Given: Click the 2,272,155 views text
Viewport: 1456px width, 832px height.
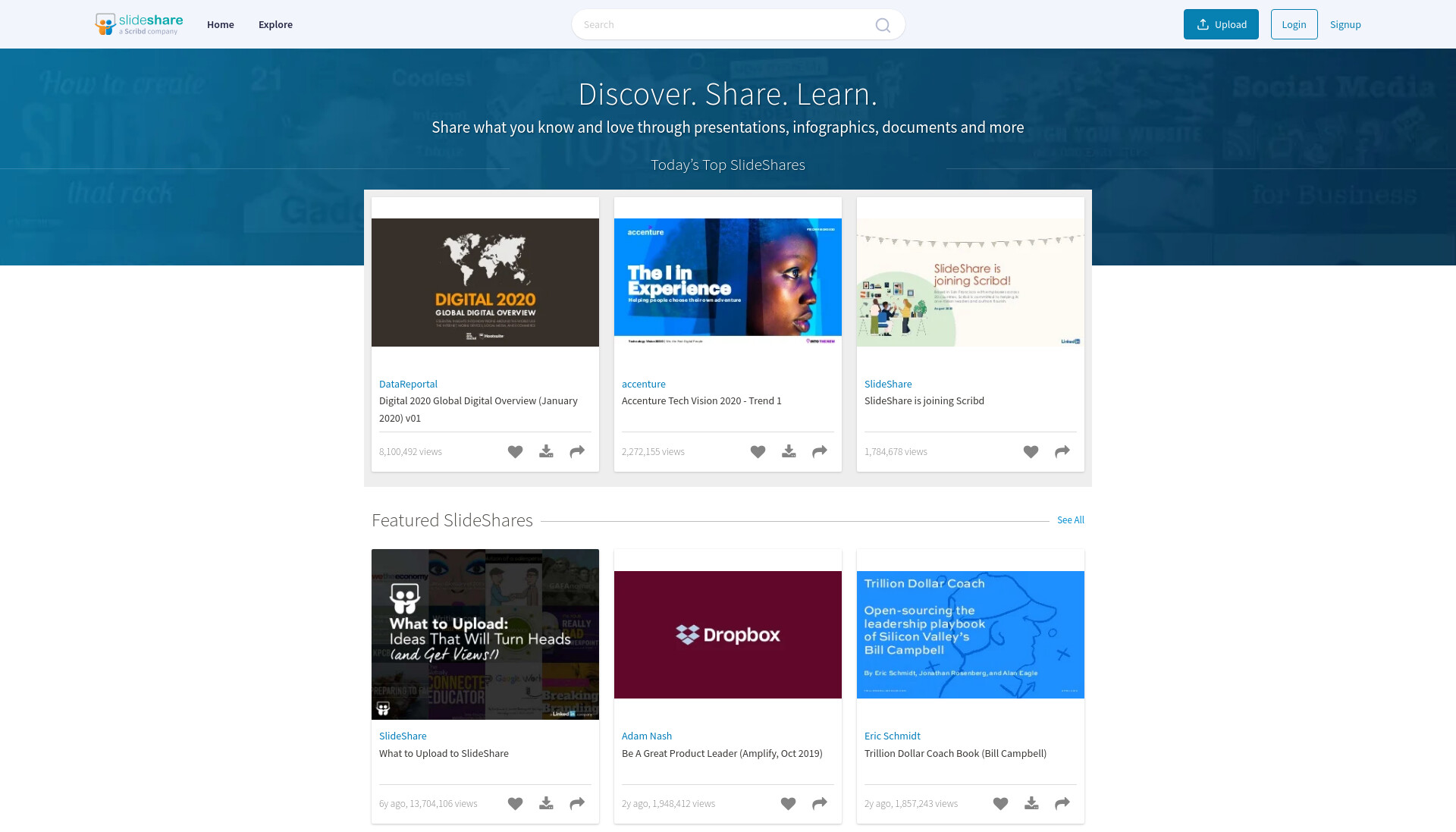Looking at the screenshot, I should (653, 451).
